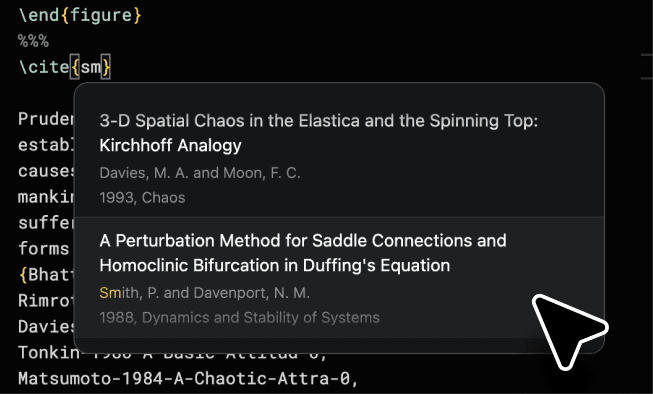The height and width of the screenshot is (394, 653).
Task: Click the partially visible third suggestion row
Action: 339,345
